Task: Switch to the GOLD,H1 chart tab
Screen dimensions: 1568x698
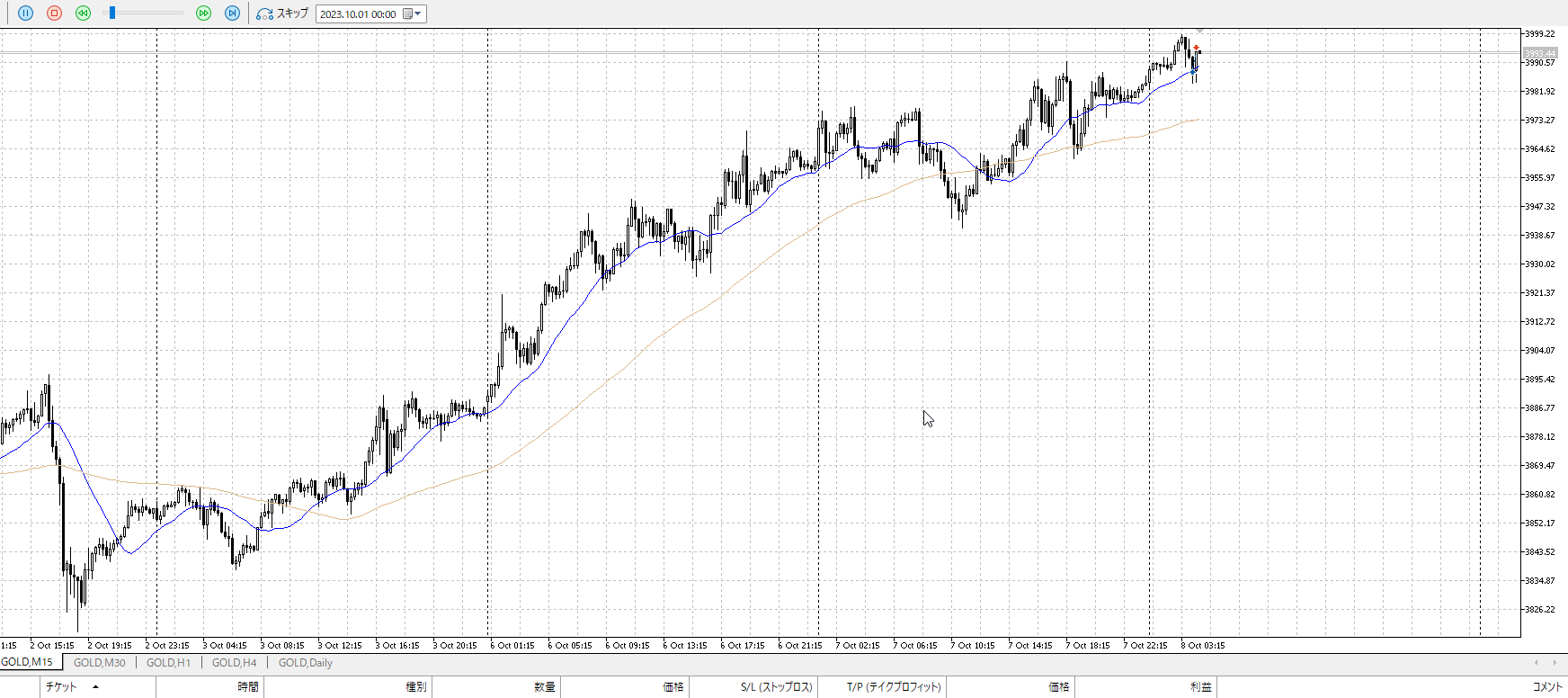Action: point(168,663)
